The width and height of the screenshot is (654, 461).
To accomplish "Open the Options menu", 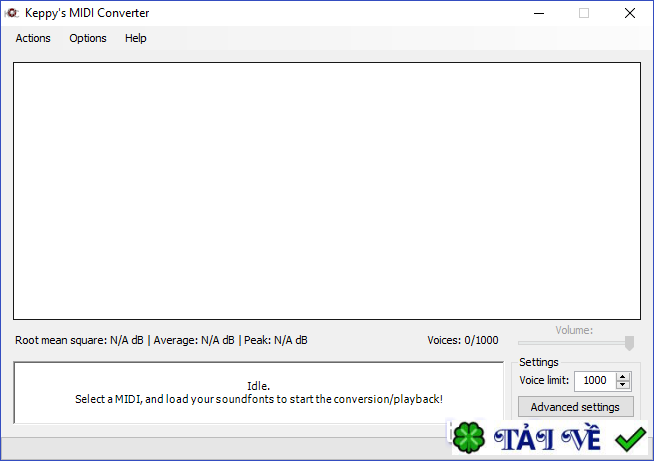I will pyautogui.click(x=88, y=38).
